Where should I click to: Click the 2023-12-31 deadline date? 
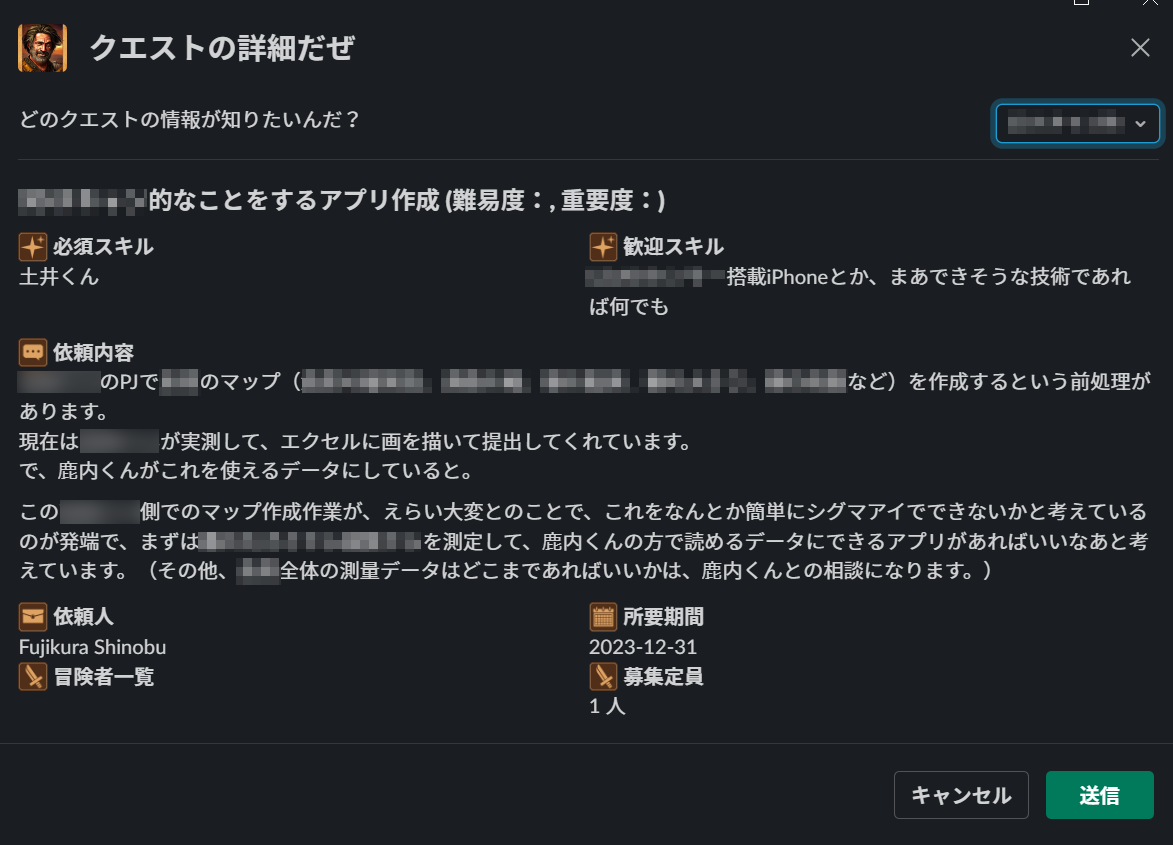(643, 647)
